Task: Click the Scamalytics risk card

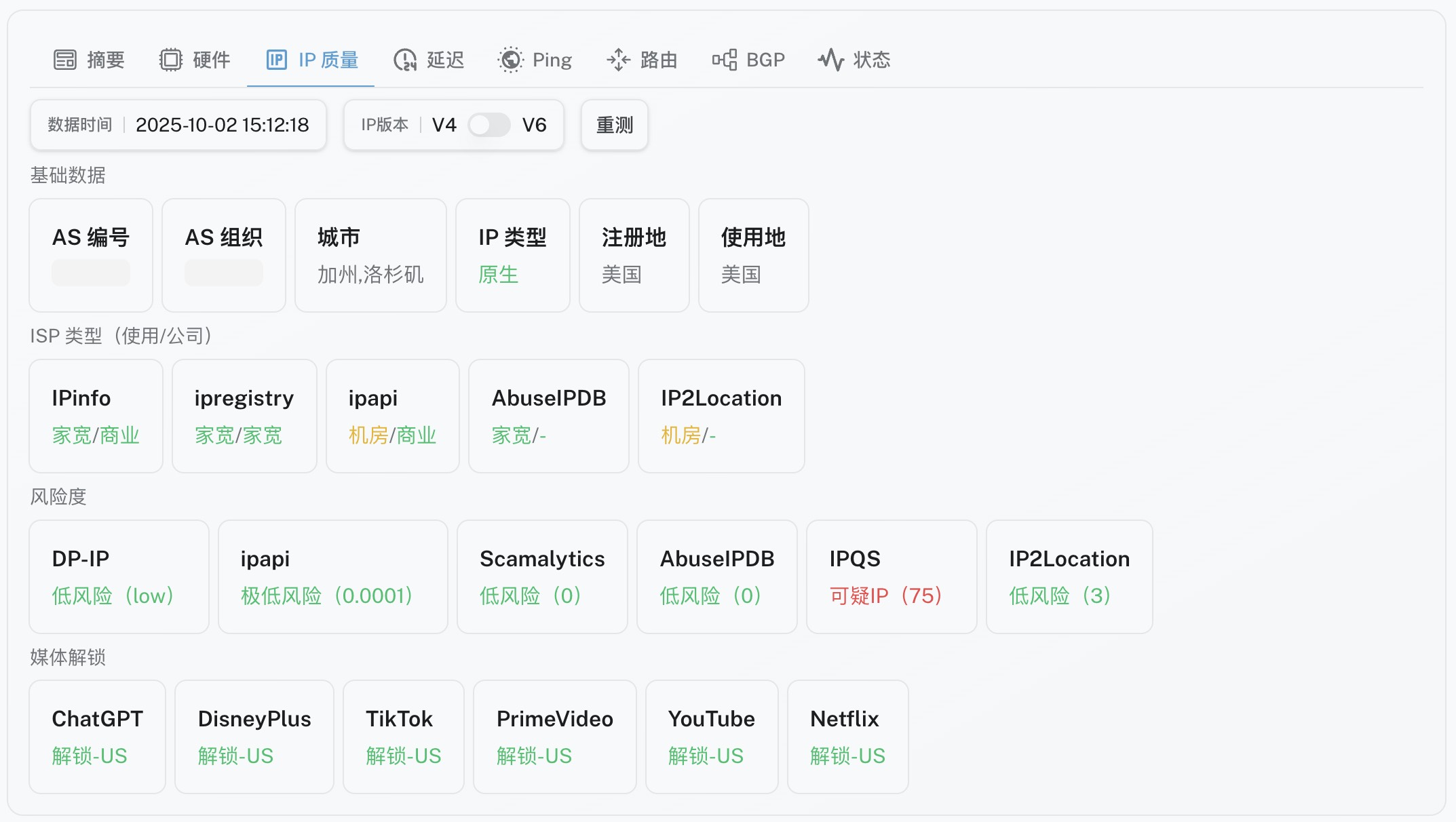Action: (541, 576)
